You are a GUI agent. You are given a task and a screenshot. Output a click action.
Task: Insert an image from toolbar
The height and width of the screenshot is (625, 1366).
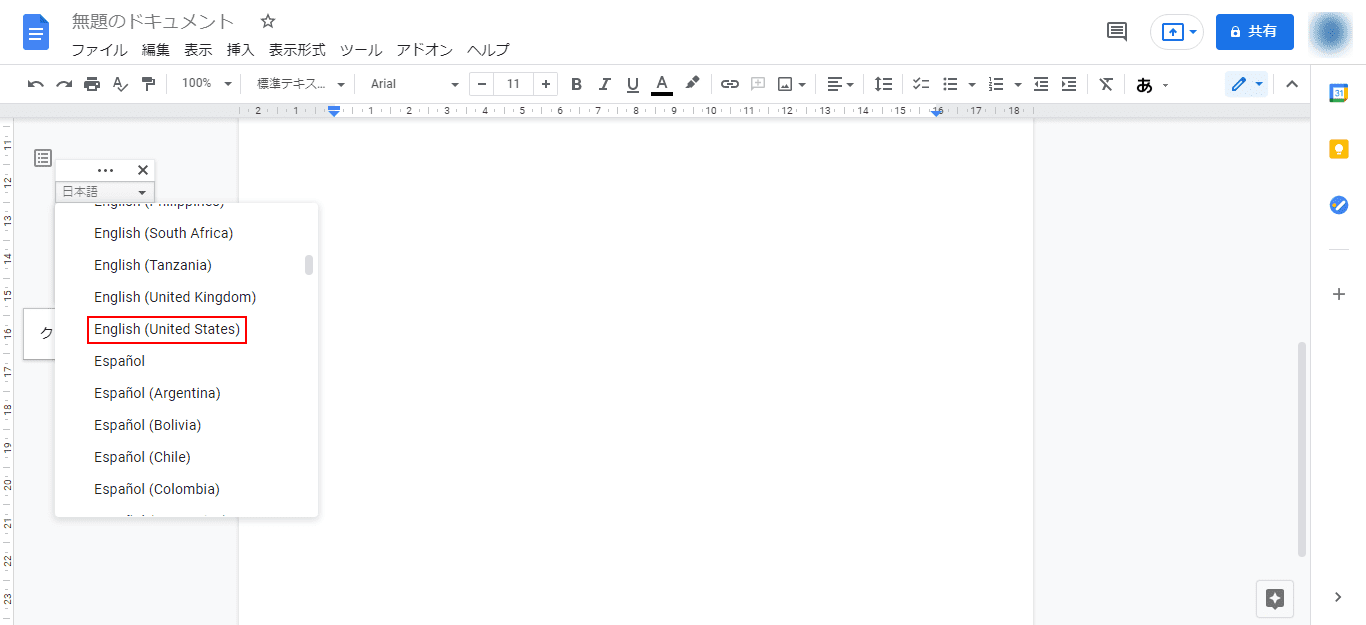coord(786,84)
